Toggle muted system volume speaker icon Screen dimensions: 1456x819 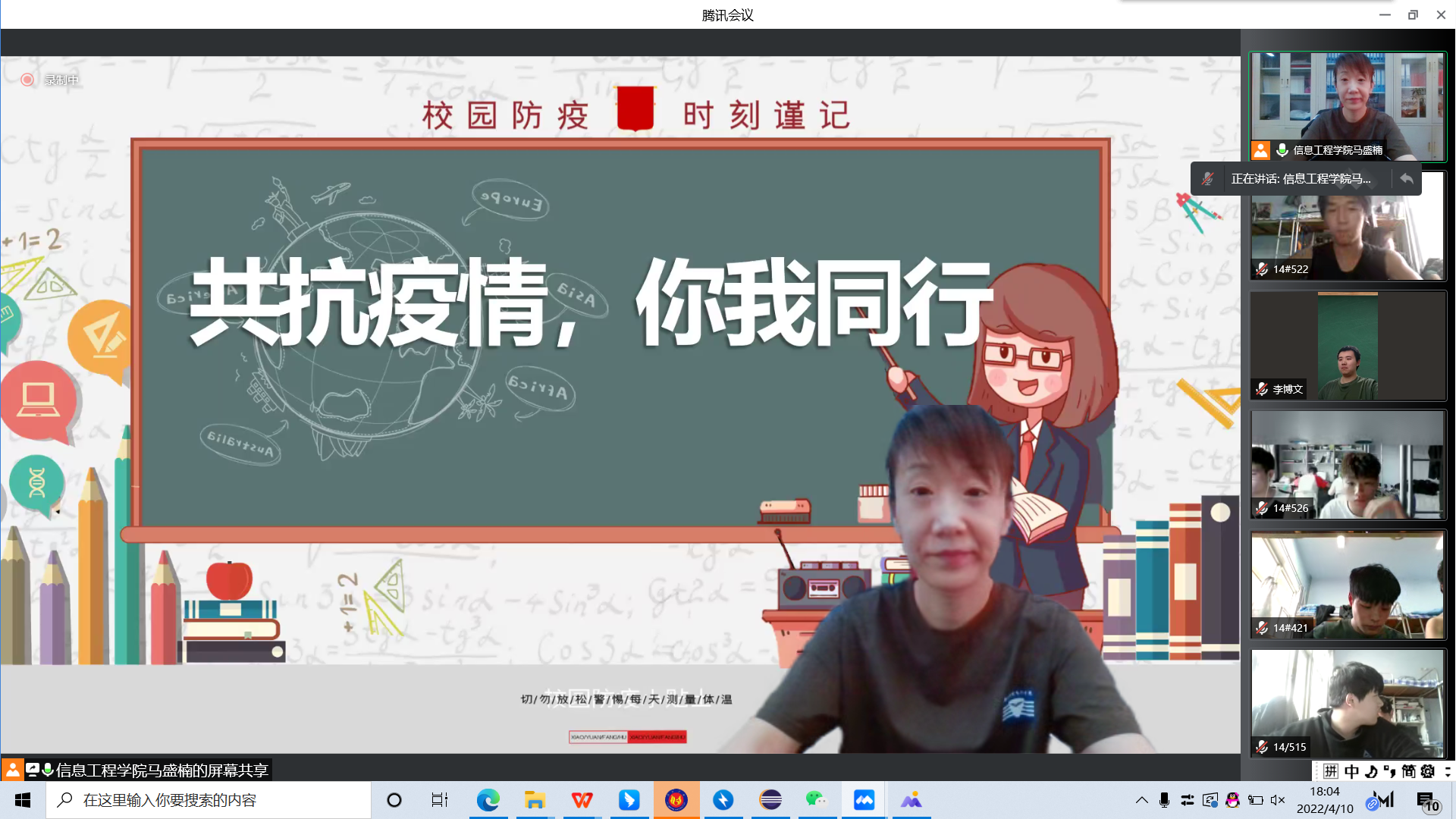[1278, 800]
